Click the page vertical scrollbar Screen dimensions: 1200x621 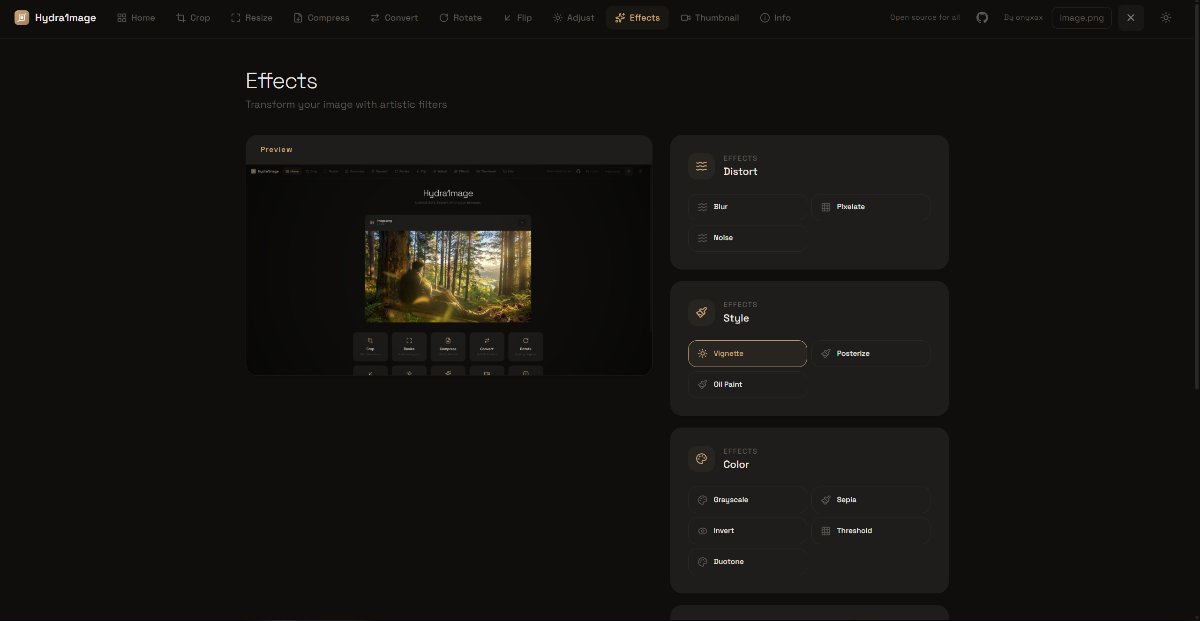tap(1196, 195)
